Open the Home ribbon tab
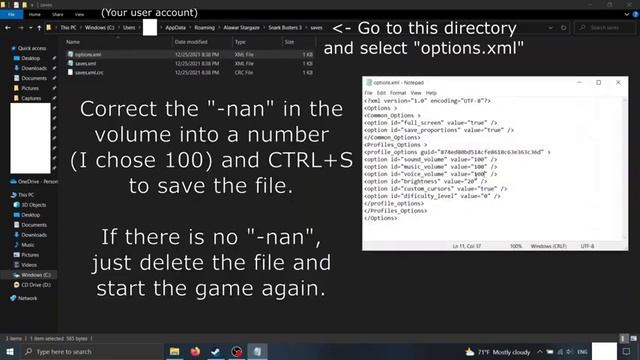640x360 pixels. click(35, 14)
